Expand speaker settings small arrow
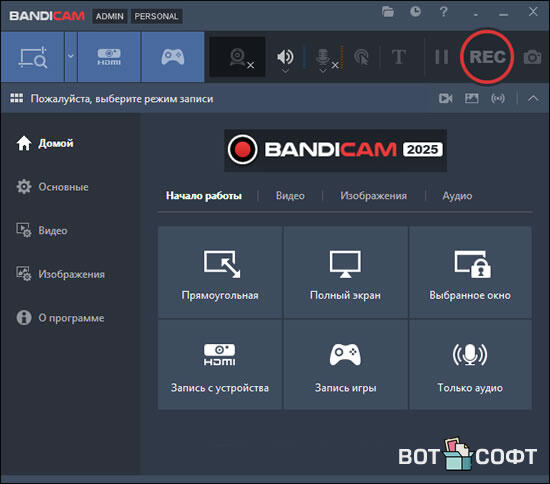Viewport: 550px width, 484px height. pyautogui.click(x=285, y=71)
